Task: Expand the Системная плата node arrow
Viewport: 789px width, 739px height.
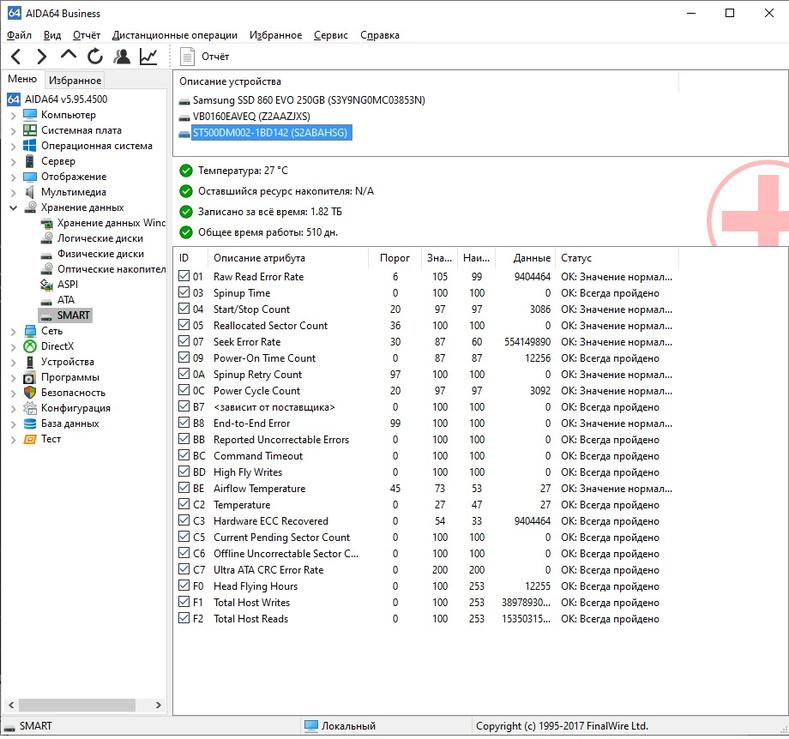Action: click(14, 131)
